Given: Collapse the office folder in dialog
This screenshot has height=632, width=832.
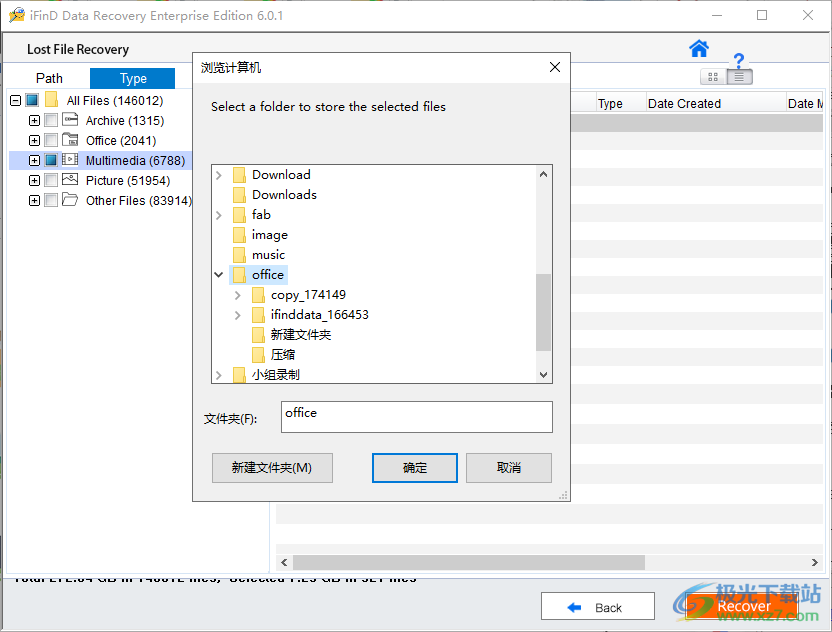Looking at the screenshot, I should pos(219,274).
